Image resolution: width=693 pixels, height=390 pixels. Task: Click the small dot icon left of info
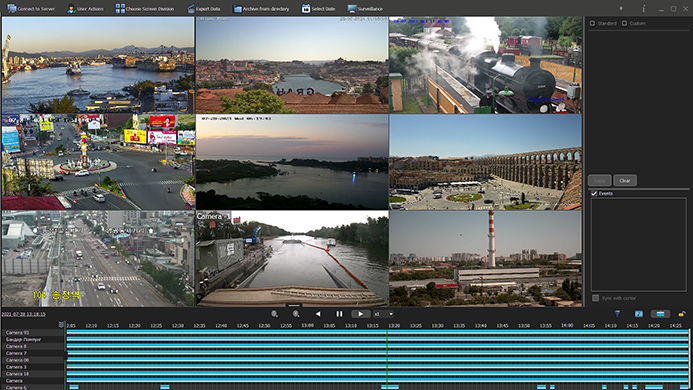[621, 8]
